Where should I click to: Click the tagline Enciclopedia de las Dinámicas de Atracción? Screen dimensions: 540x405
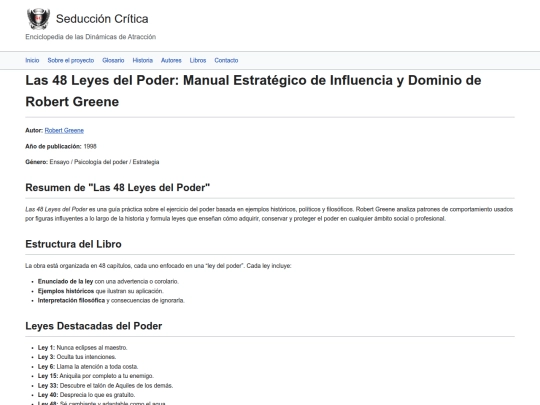pos(91,37)
